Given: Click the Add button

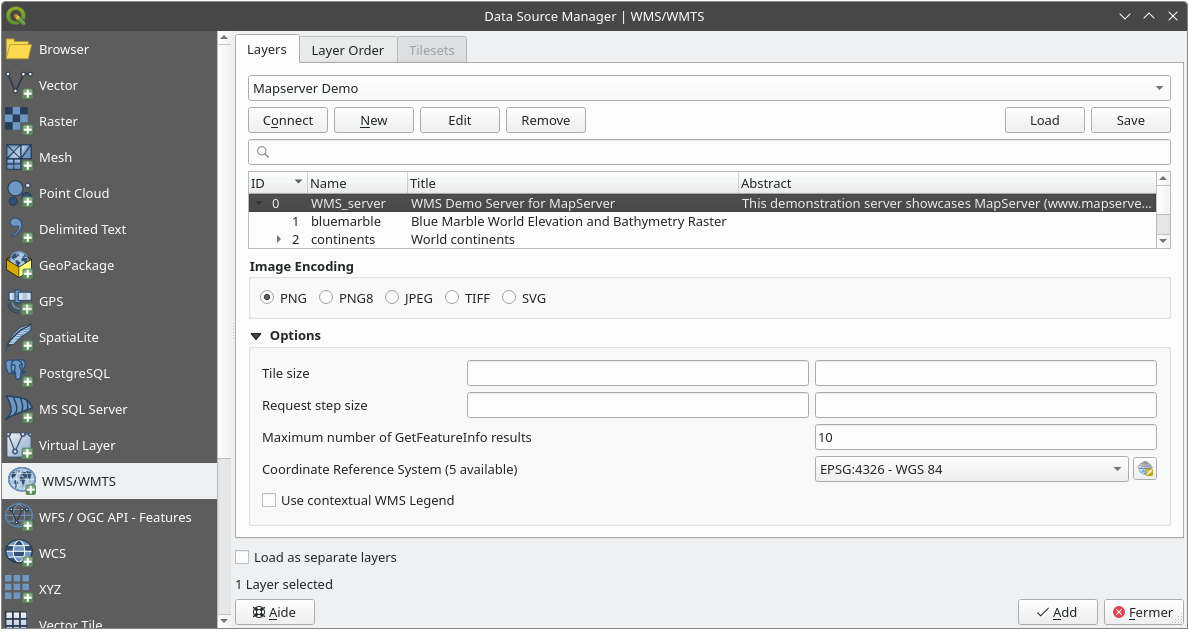Looking at the screenshot, I should [x=1057, y=612].
